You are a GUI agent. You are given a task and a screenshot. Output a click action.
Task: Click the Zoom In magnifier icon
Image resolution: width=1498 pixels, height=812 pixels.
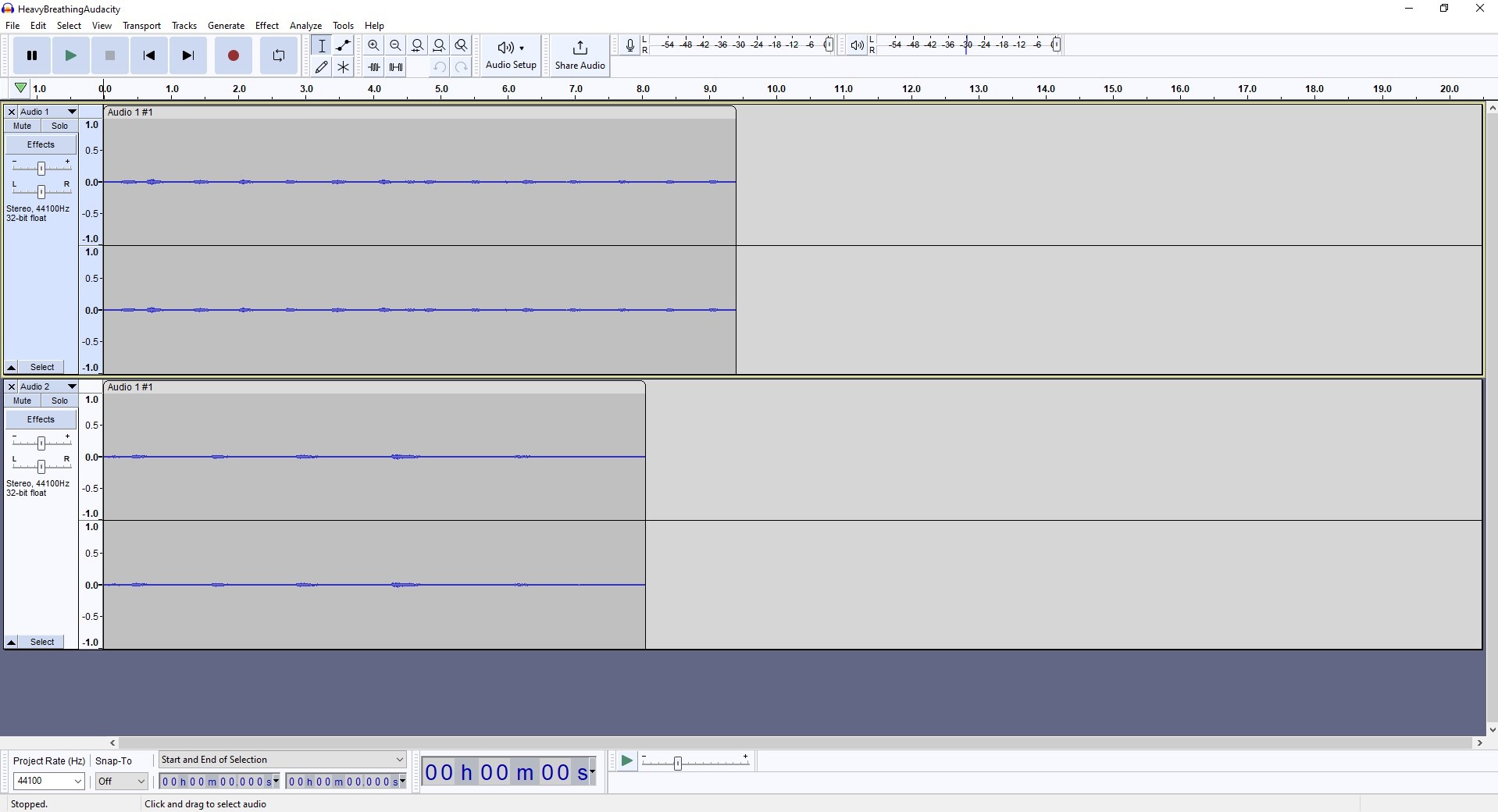[373, 45]
